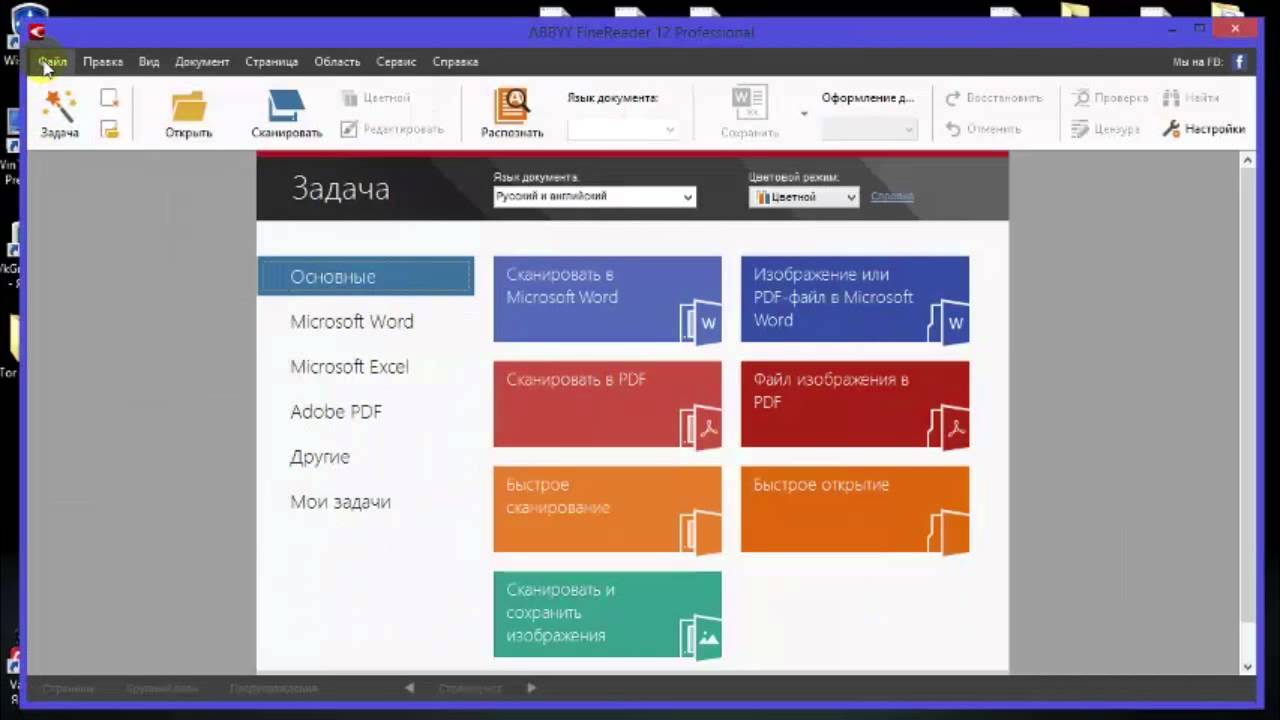Viewport: 1280px width, 720px height.
Task: Start the Быстрое открытие task
Action: click(855, 509)
